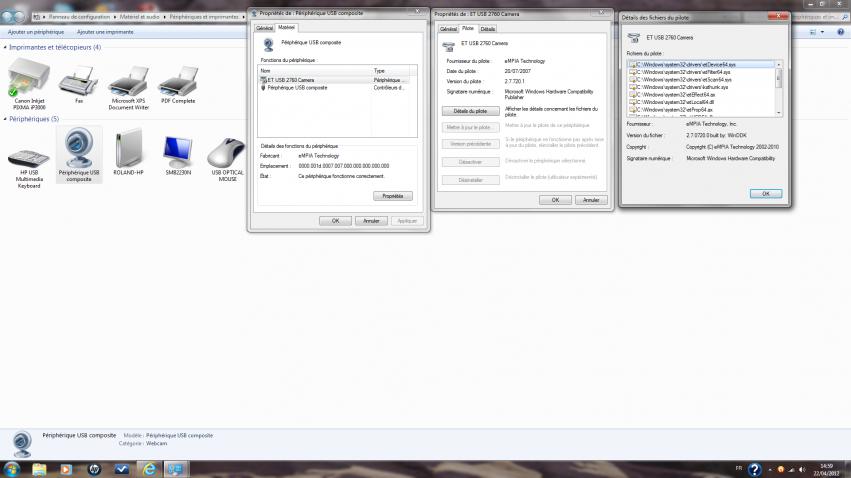Select the etLocal64.dll driver file row
The image size is (851, 478).
point(701,103)
